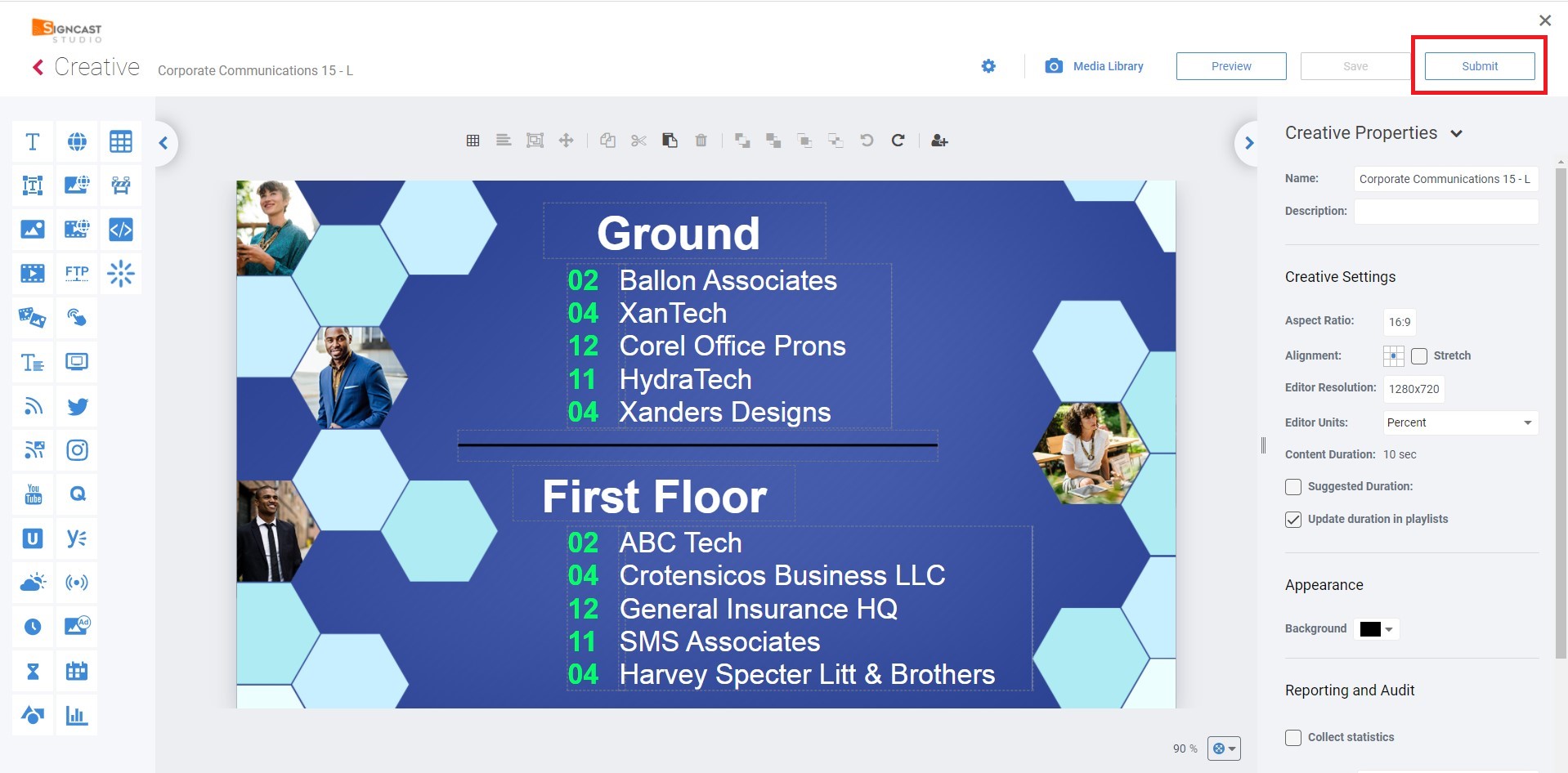
Task: Add the weather widget
Action: 33,583
